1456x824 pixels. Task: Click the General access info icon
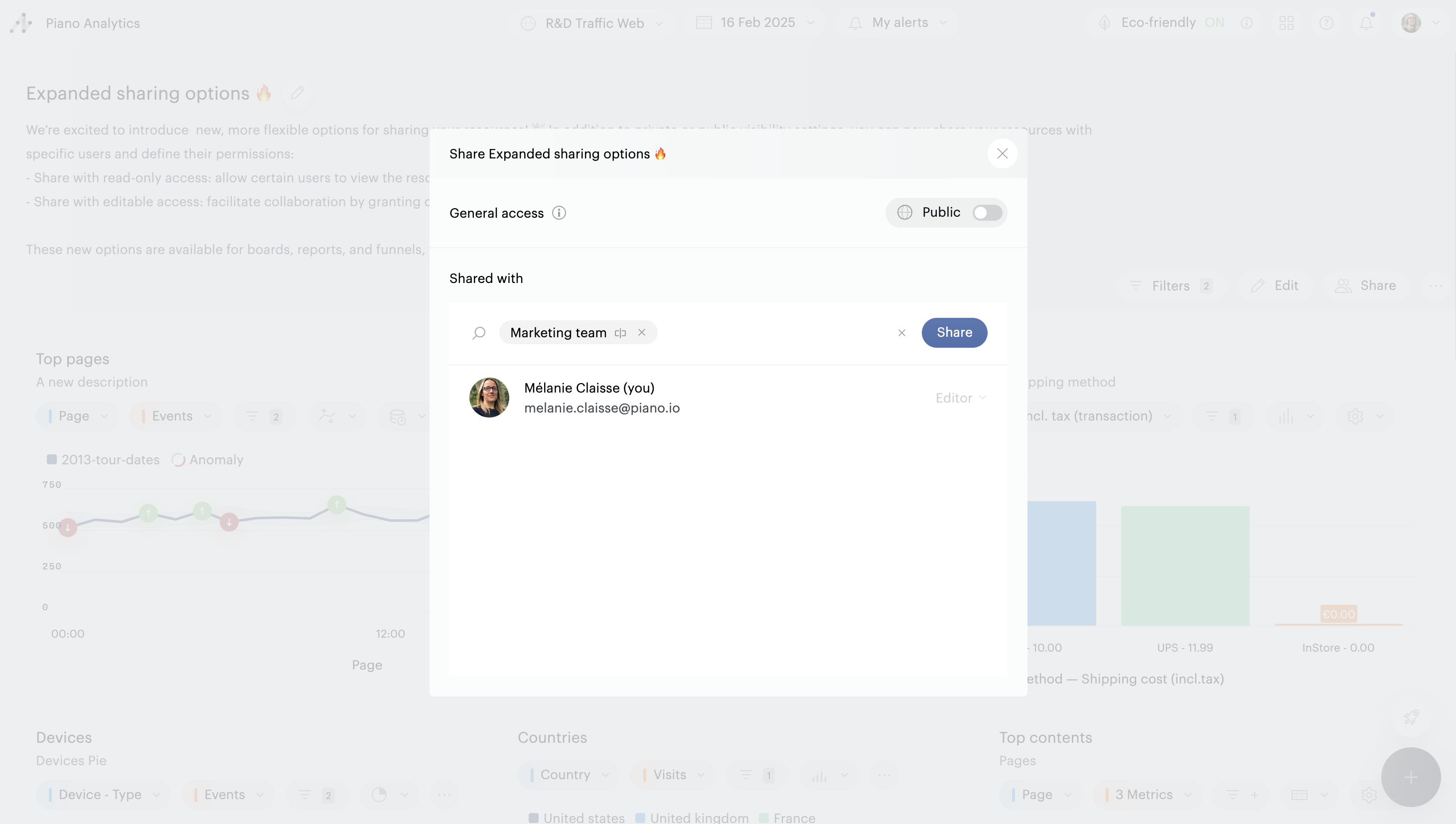coord(559,213)
